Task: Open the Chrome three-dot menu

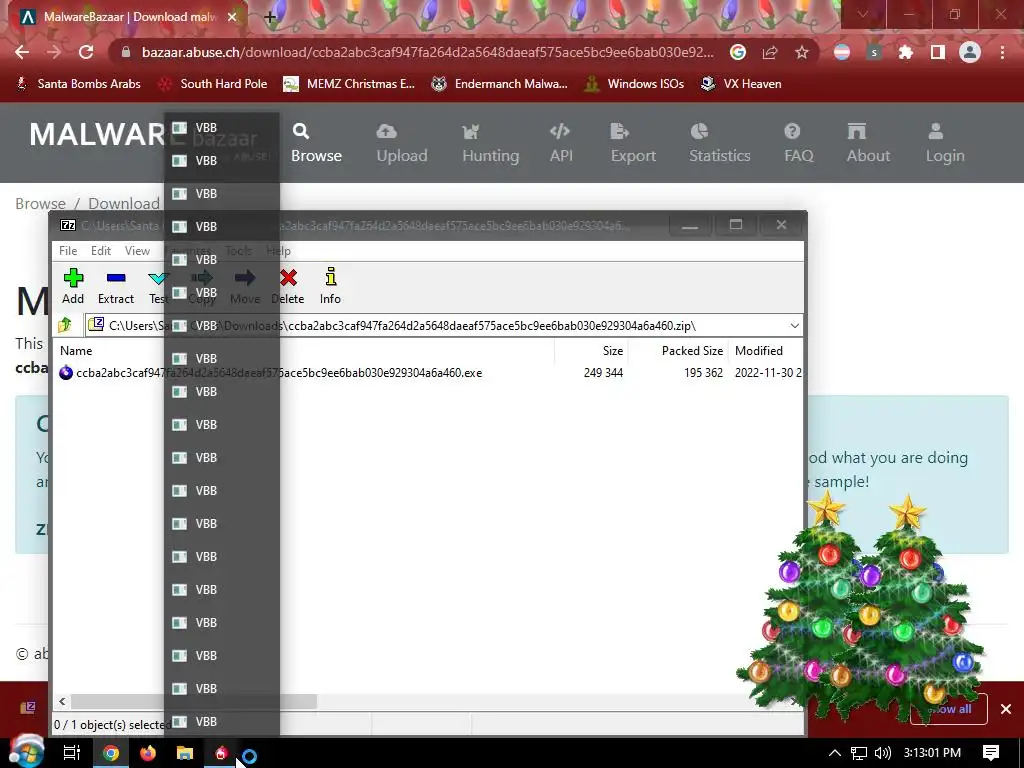Action: [x=1002, y=52]
